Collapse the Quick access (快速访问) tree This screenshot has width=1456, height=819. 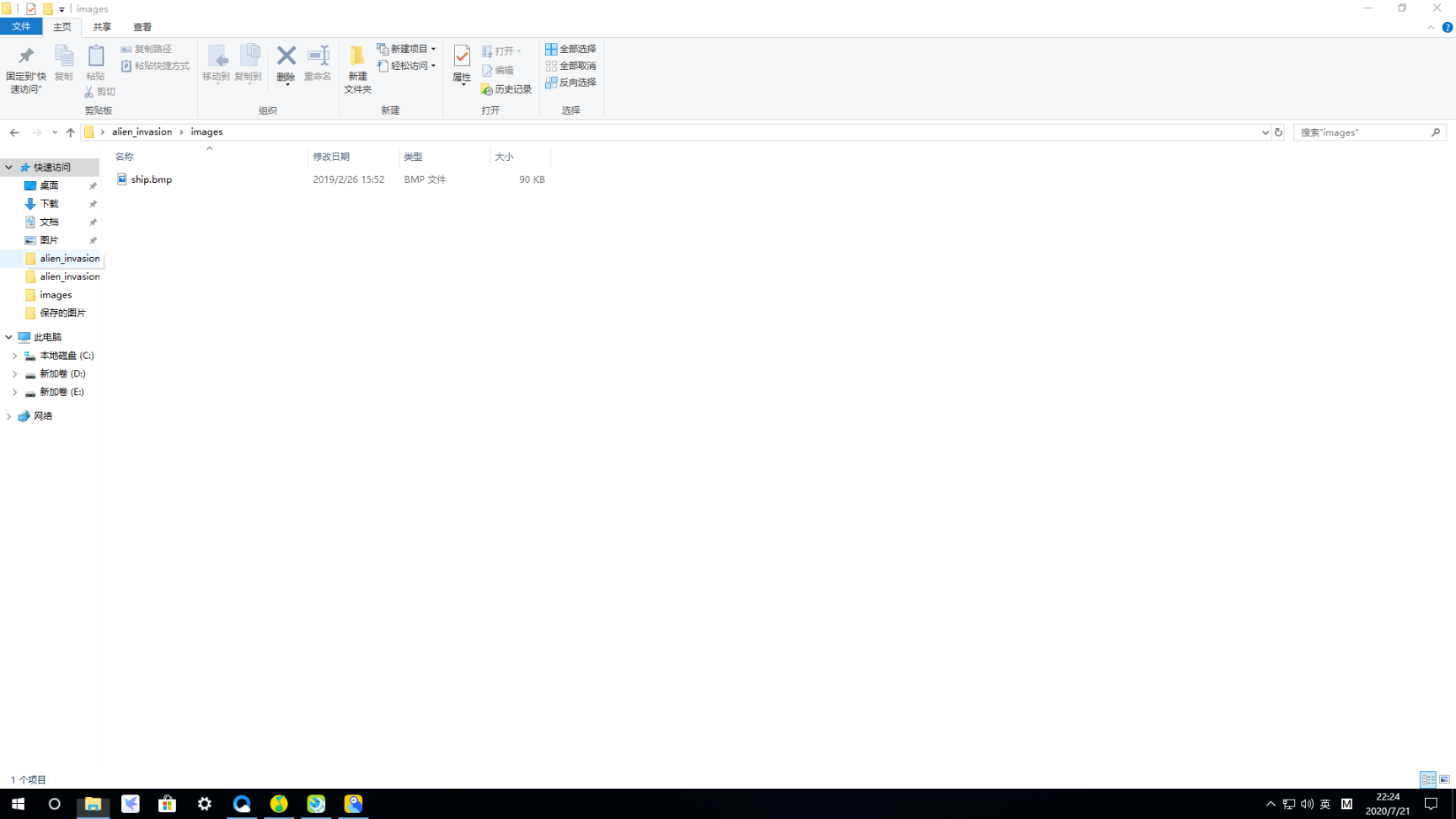[8, 168]
